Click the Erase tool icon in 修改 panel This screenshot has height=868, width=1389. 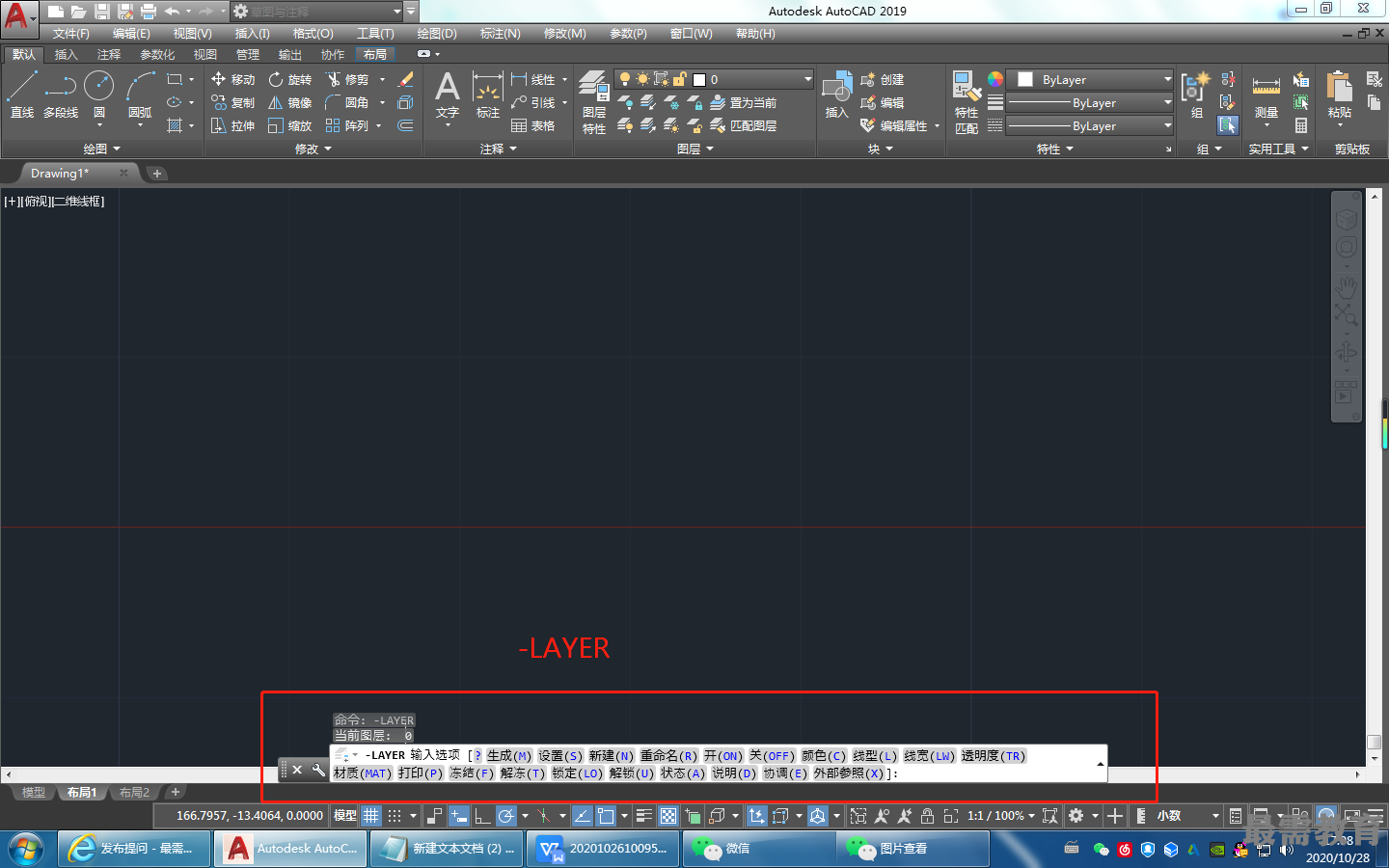[406, 79]
